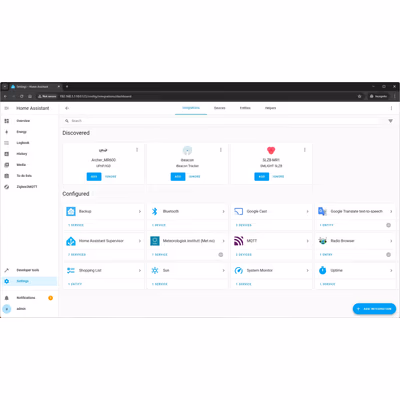The image size is (400, 400).
Task: Open the iBeacon card three-dot menu
Action: click(221, 150)
